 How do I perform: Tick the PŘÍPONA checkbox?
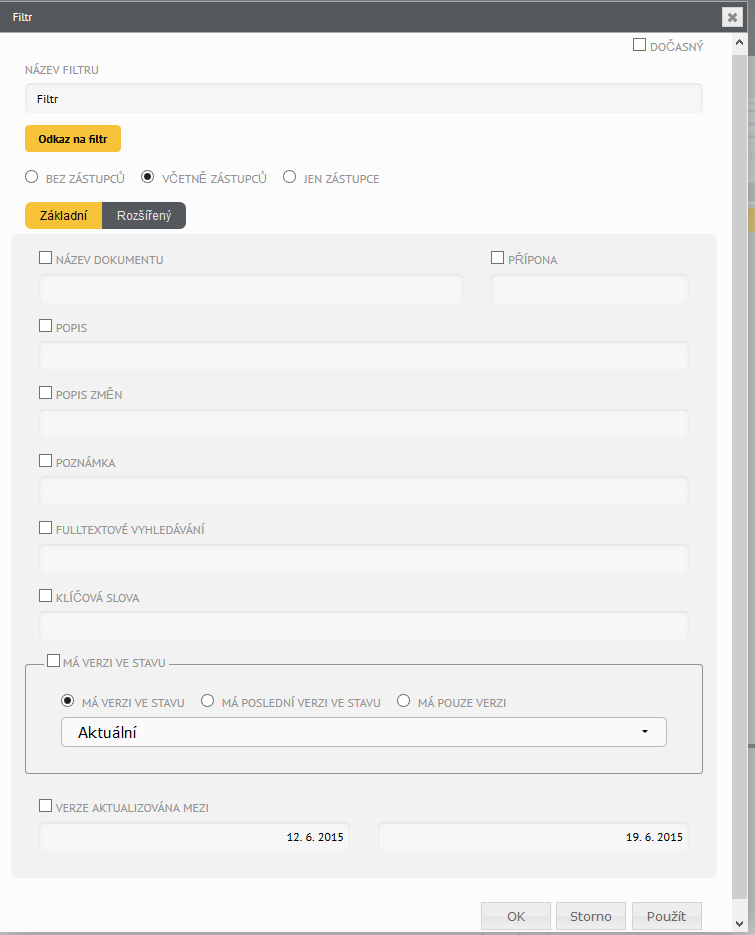[497, 258]
